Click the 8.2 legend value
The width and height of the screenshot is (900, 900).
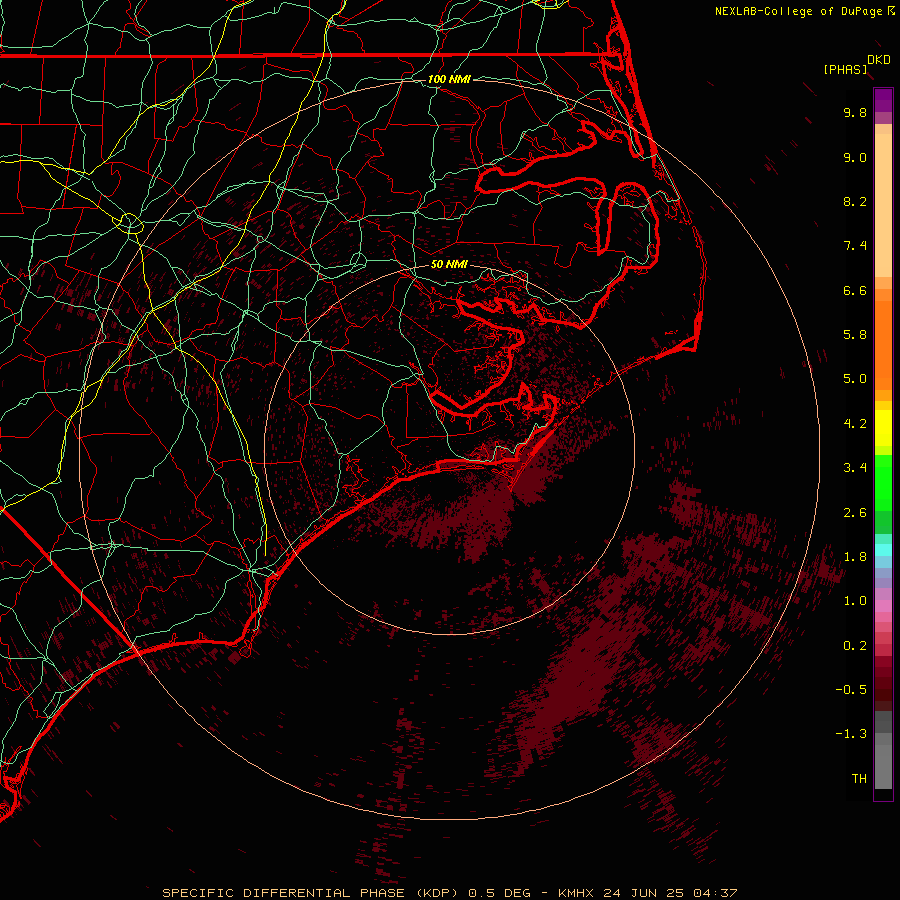855,201
